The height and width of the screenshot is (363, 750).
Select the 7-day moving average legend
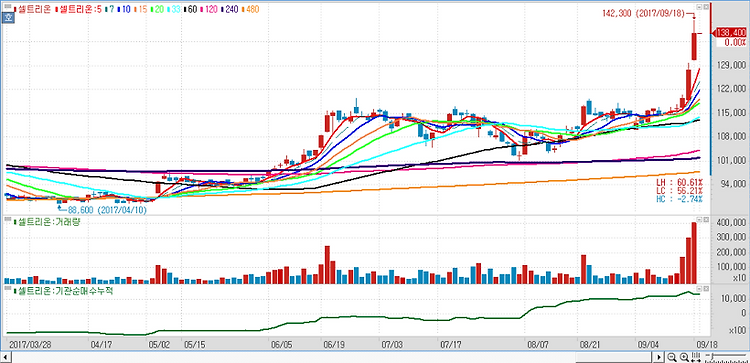point(110,9)
